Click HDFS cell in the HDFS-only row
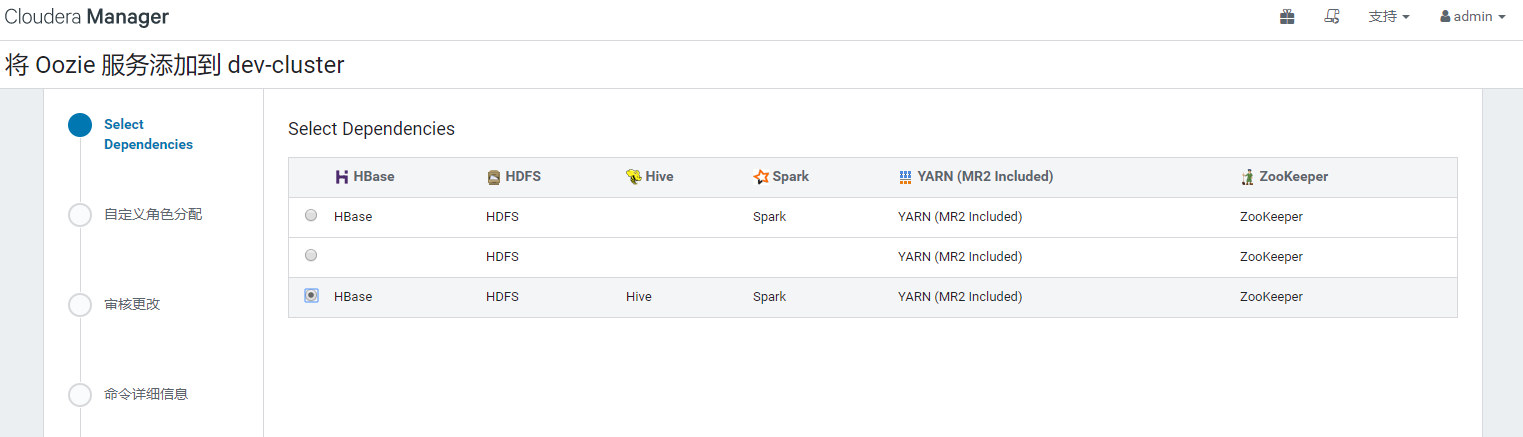This screenshot has width=1523, height=437. pos(502,257)
